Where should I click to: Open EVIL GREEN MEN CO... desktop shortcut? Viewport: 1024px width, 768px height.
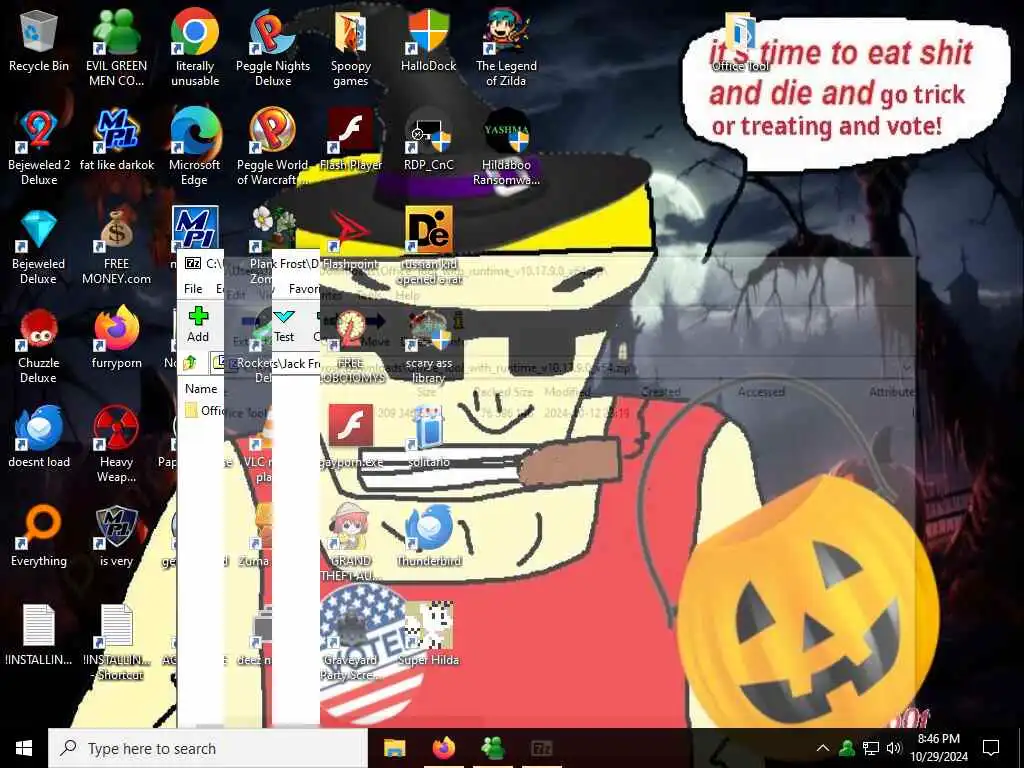116,47
